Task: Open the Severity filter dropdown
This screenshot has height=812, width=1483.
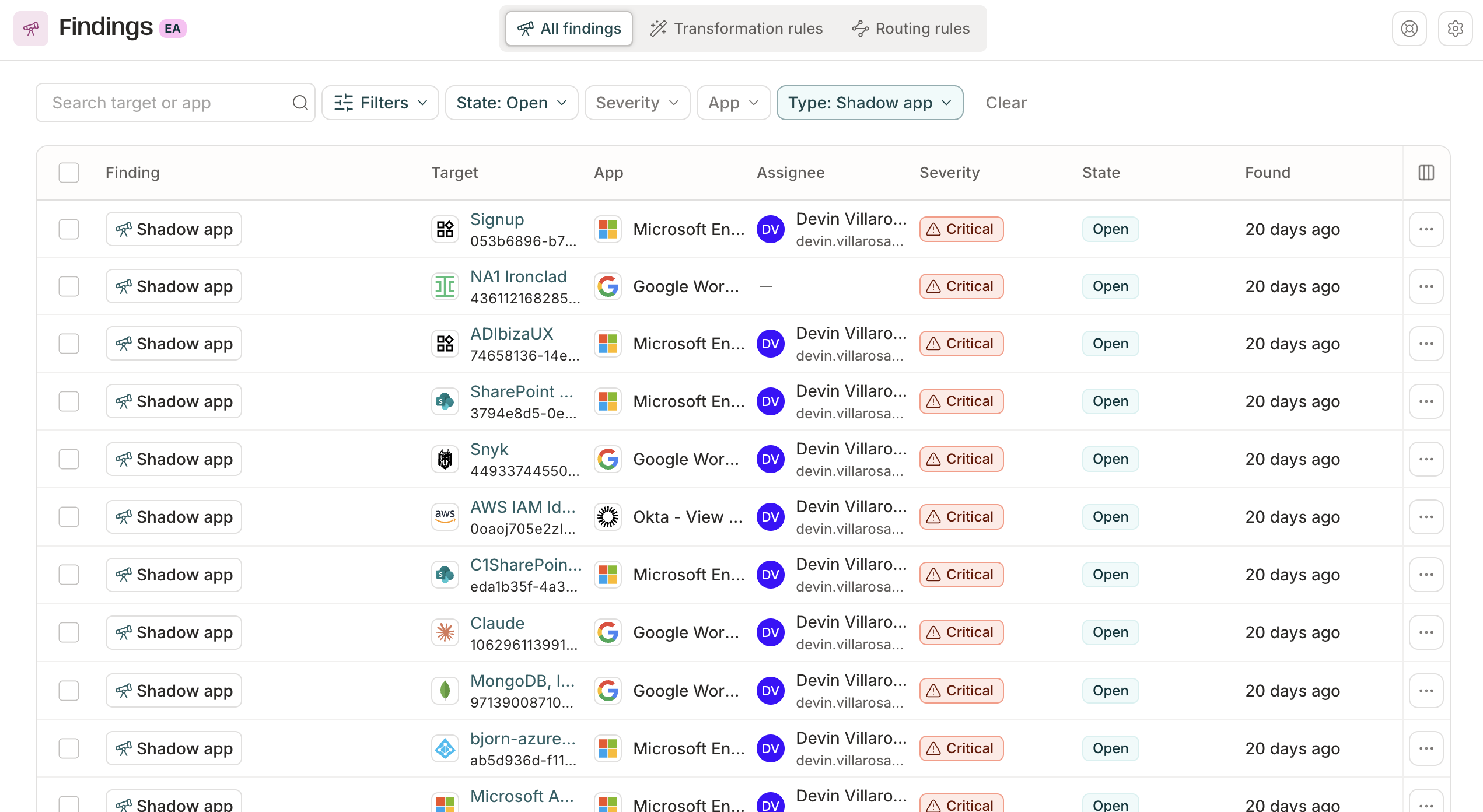Action: coord(638,103)
